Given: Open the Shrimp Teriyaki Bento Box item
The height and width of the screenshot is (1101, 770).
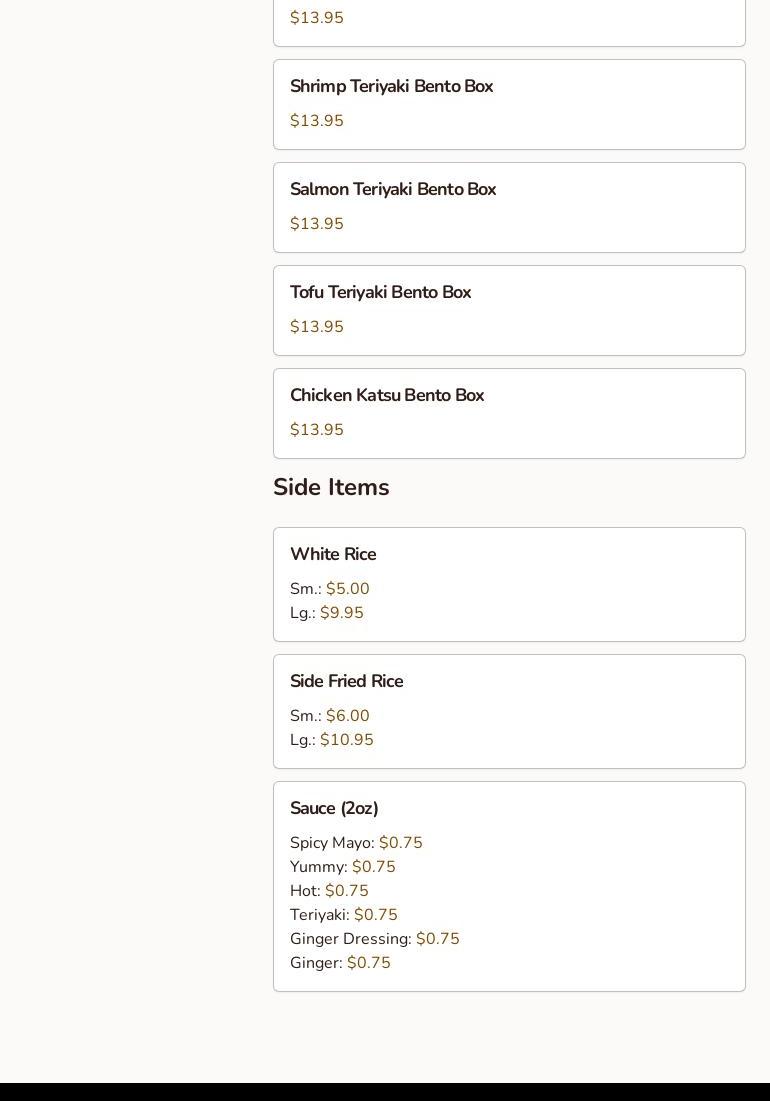Looking at the screenshot, I should pos(509,105).
